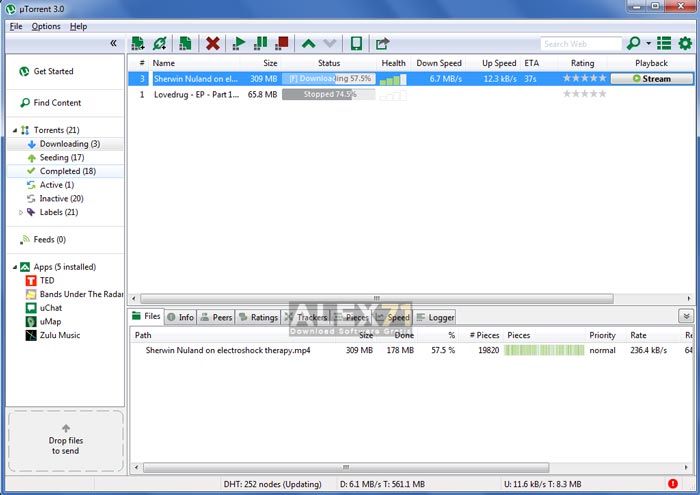Open Preferences via the gear icon
Image resolution: width=700 pixels, height=495 pixels.
685,43
